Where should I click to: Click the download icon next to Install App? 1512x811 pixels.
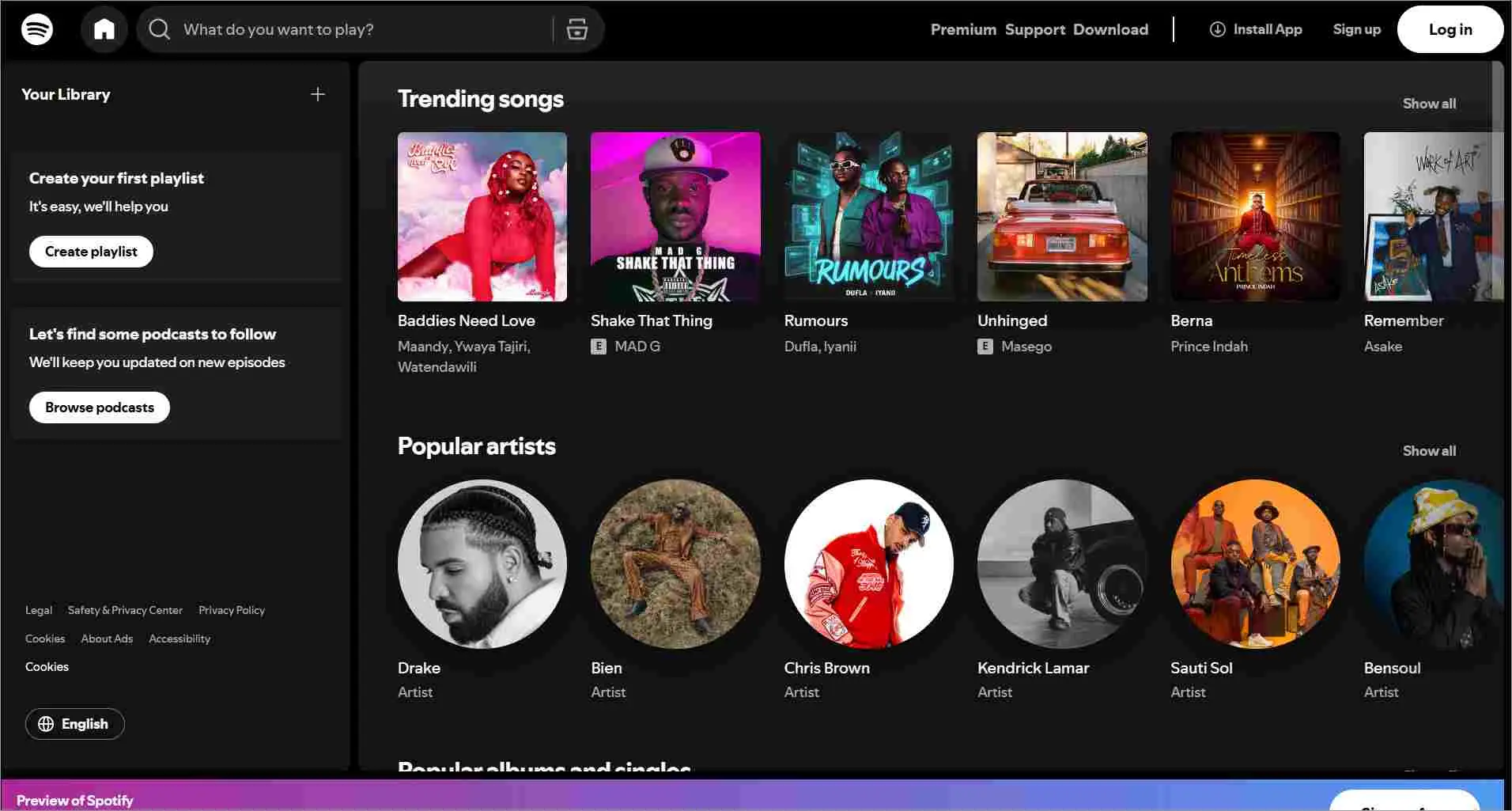(1217, 28)
